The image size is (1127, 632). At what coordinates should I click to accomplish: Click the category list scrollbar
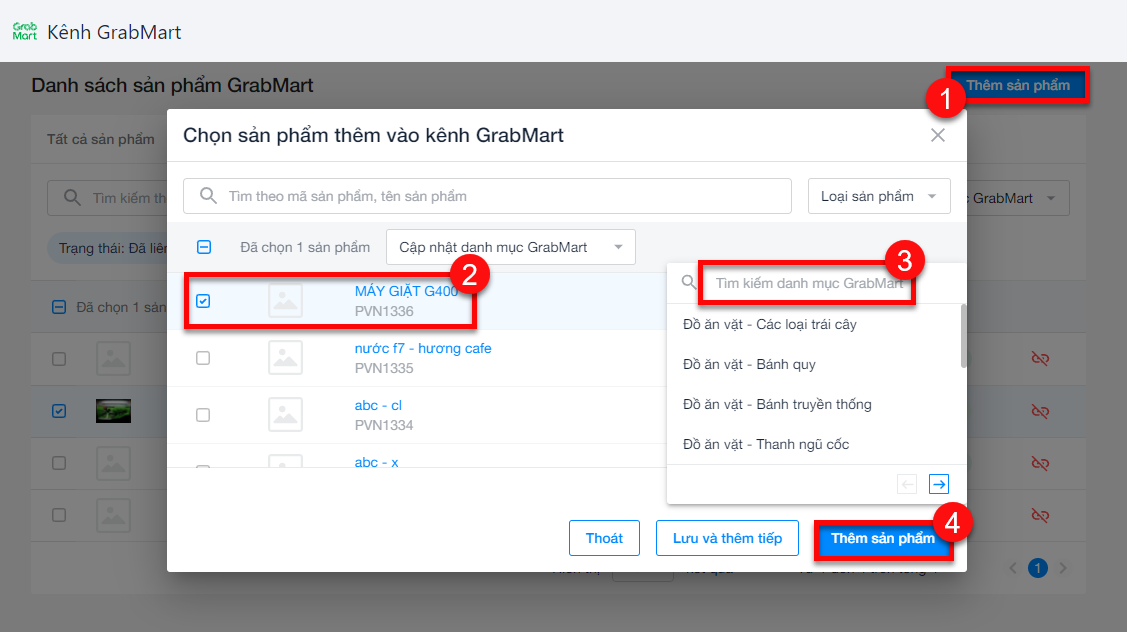963,336
